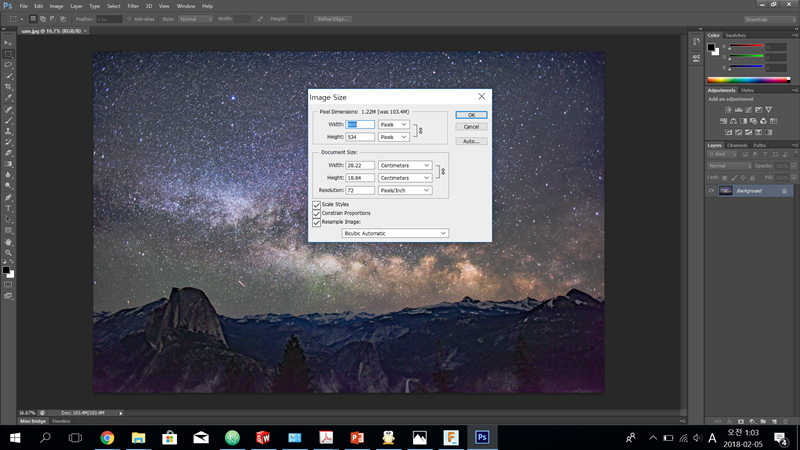The height and width of the screenshot is (450, 800).
Task: Add a Curves adjustment
Action: (x=748, y=110)
